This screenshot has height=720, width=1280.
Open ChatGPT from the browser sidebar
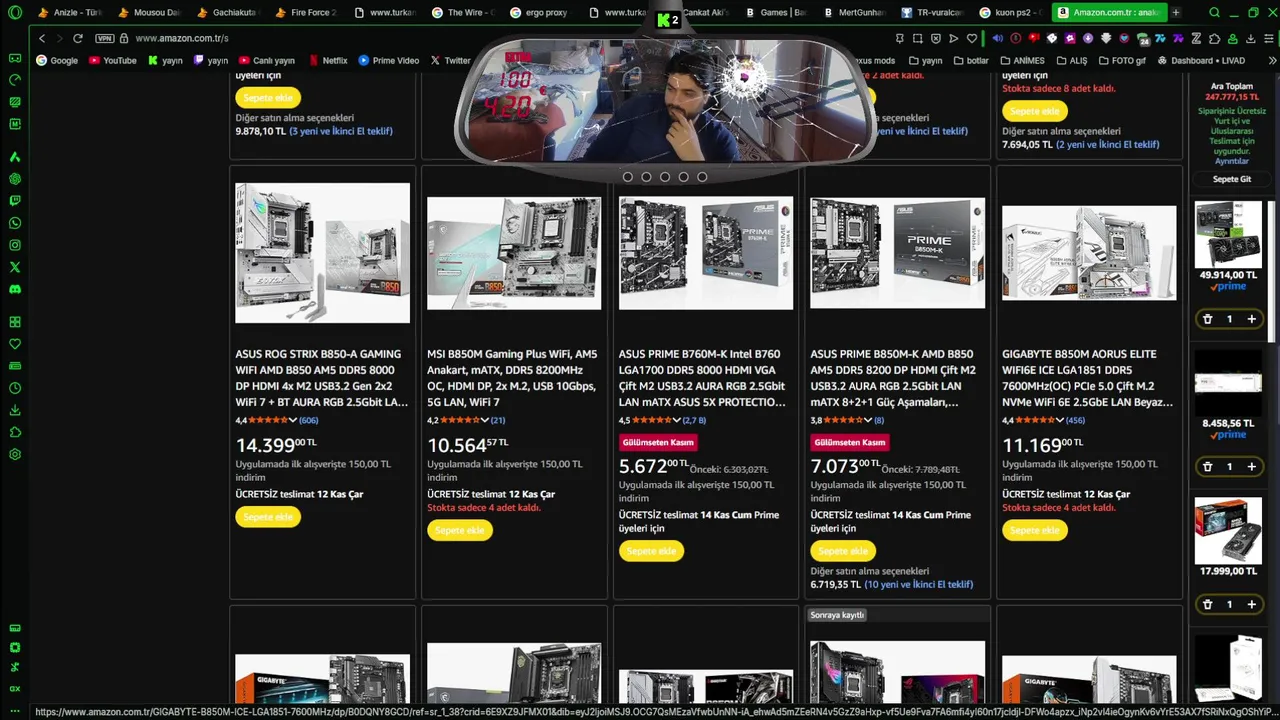15,179
